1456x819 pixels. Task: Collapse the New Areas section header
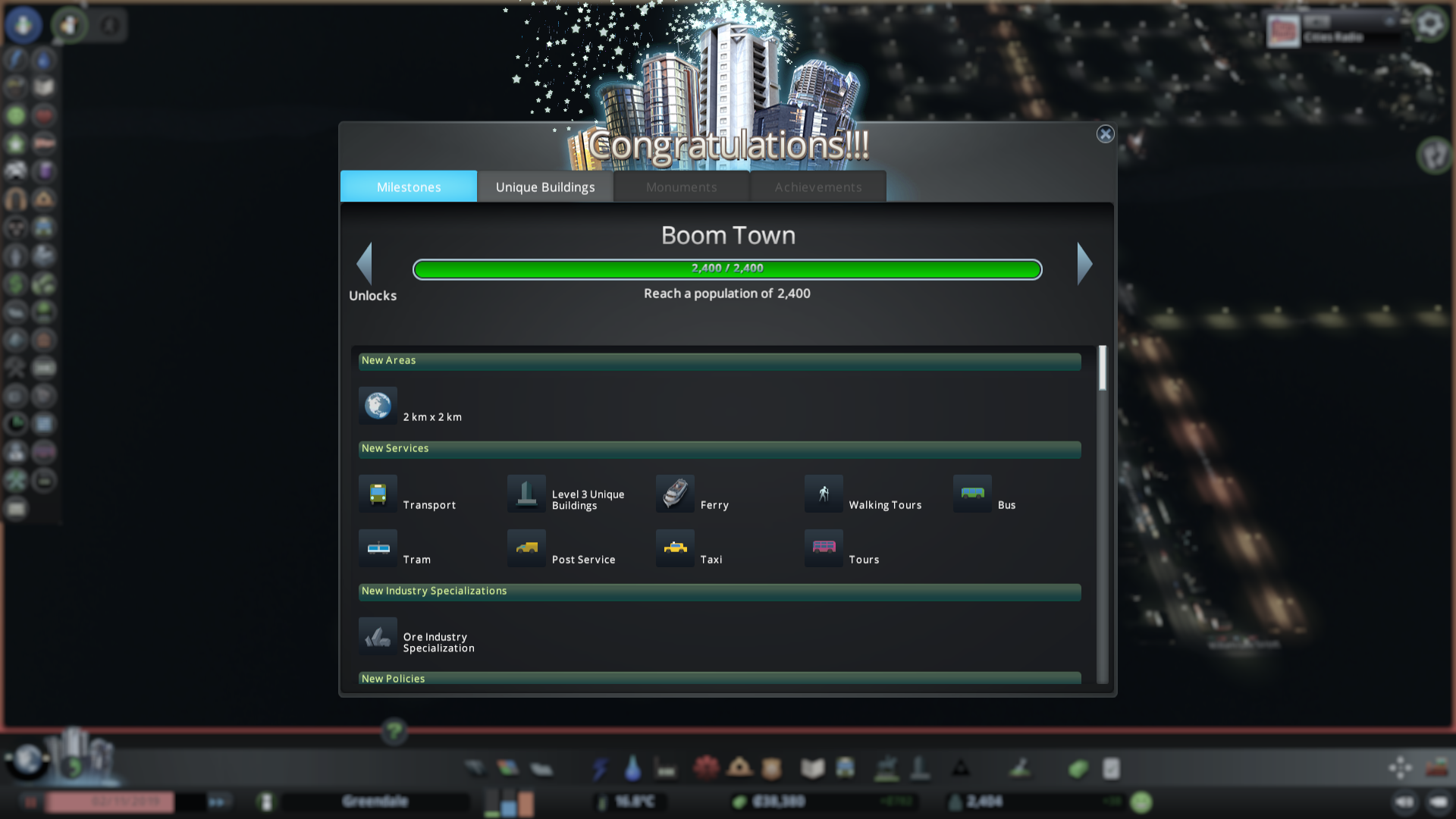719,362
